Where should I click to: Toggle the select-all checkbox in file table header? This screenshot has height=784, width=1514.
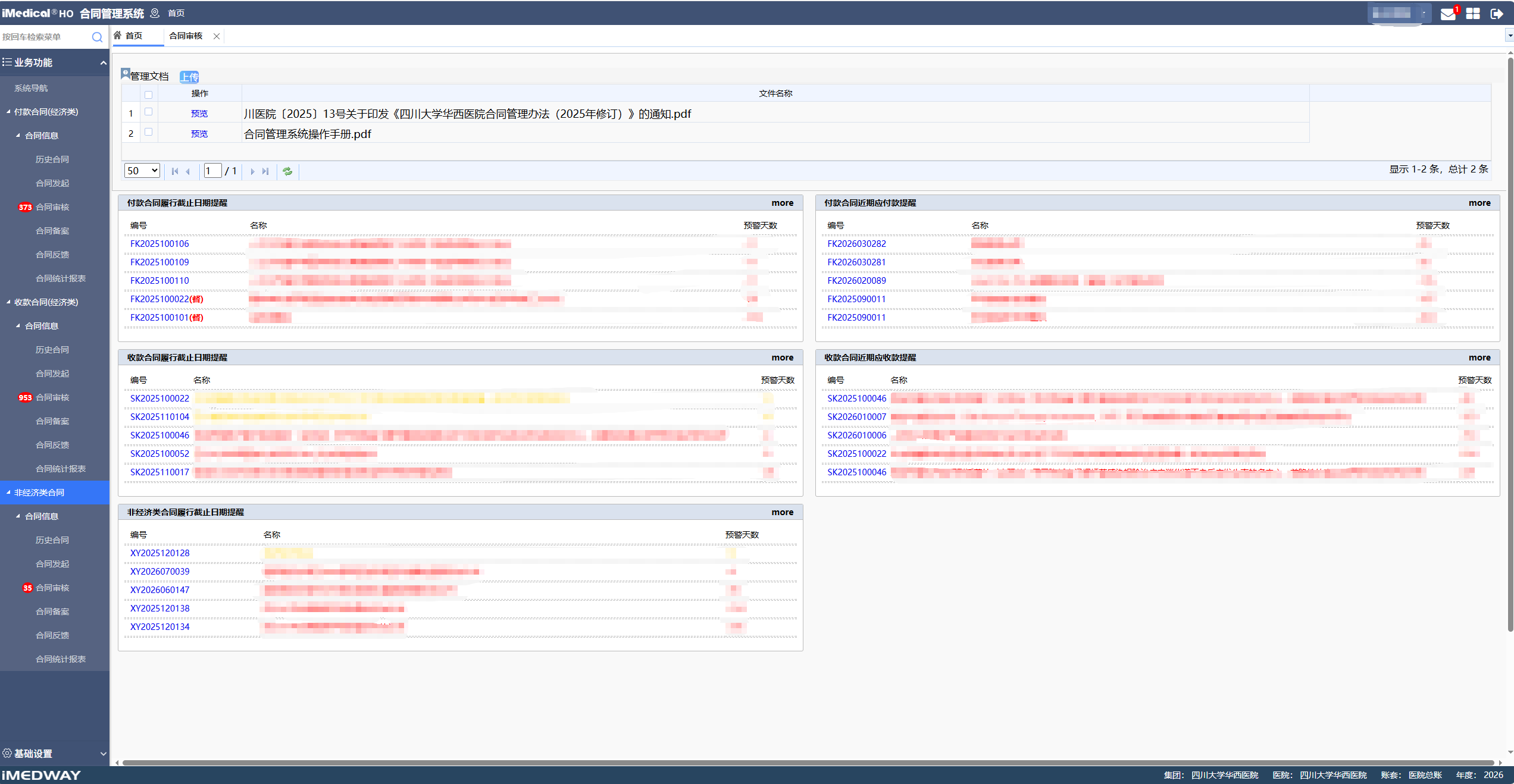[x=149, y=95]
